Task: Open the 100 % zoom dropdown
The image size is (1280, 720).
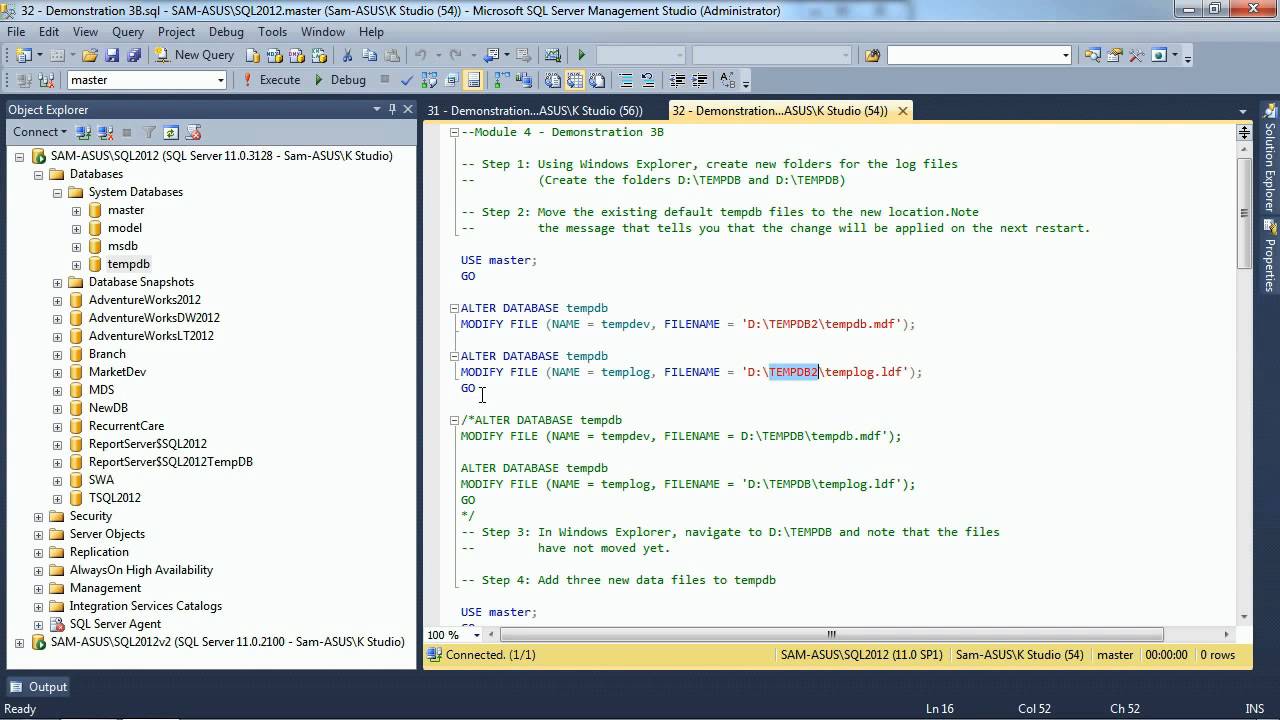Action: [476, 634]
